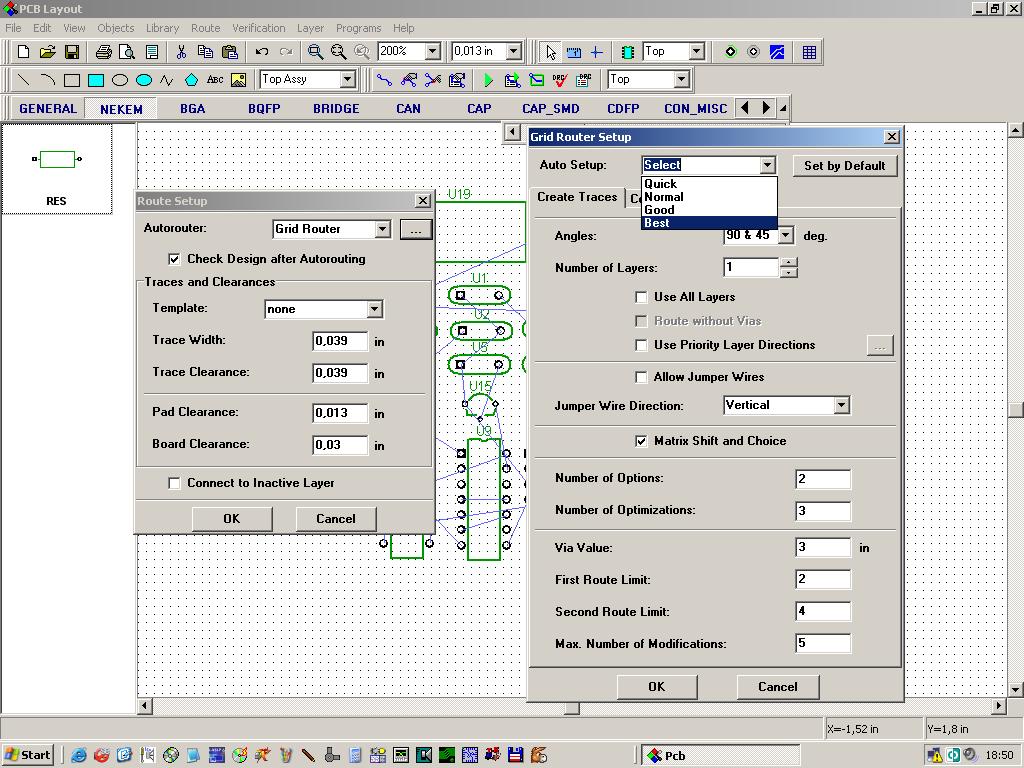Enable Allow Jumper Wires

641,377
